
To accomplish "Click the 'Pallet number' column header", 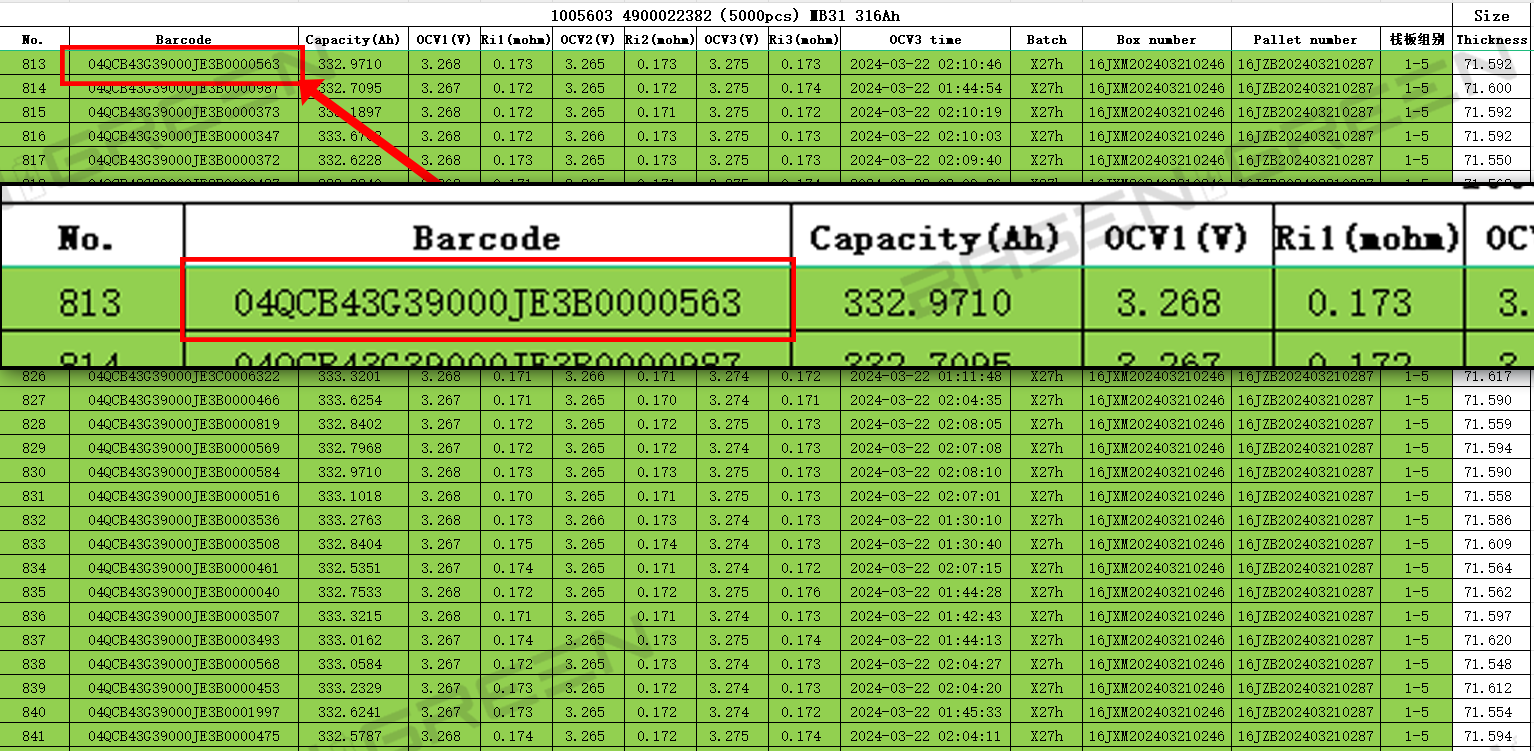I will point(1305,39).
